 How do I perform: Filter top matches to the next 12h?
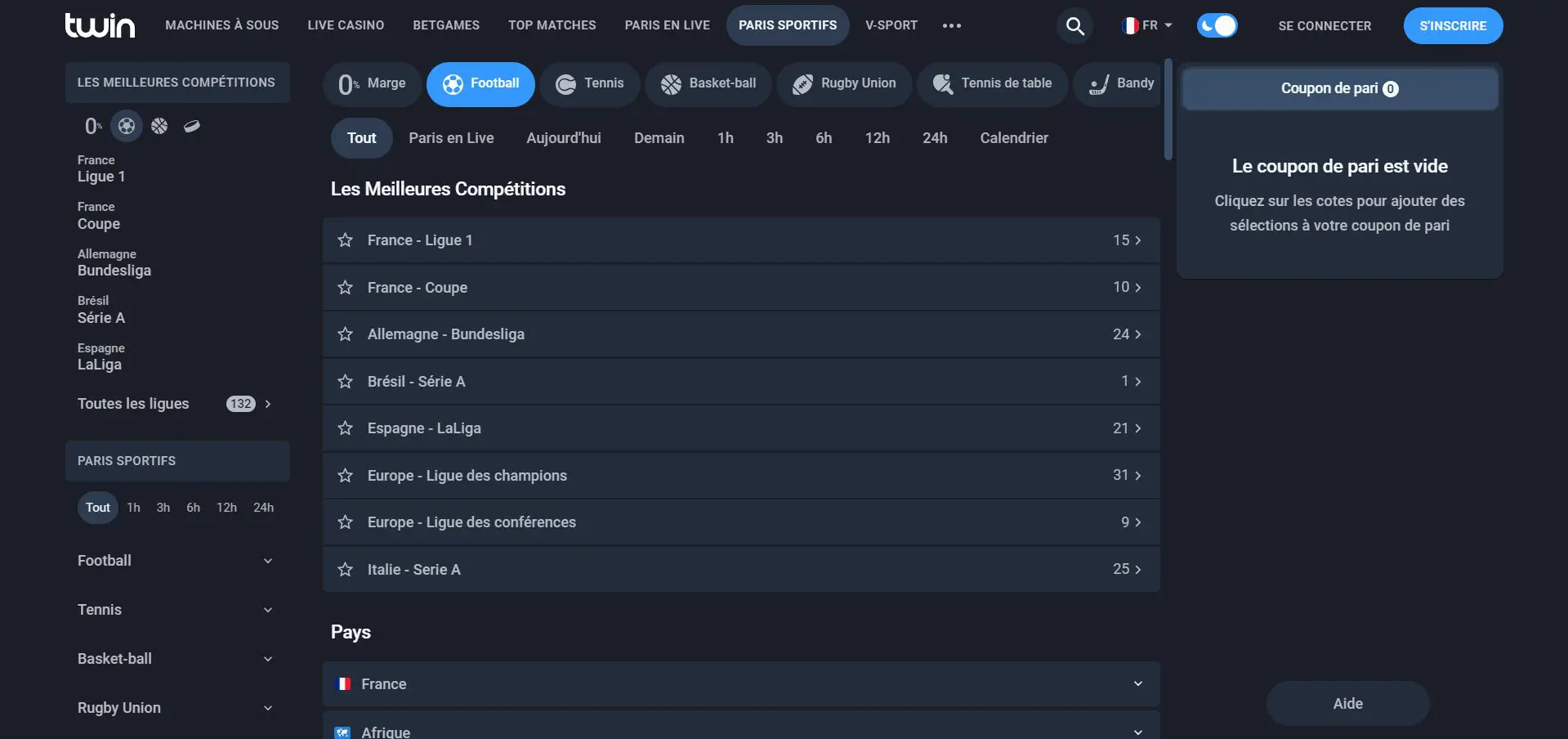[x=878, y=138]
